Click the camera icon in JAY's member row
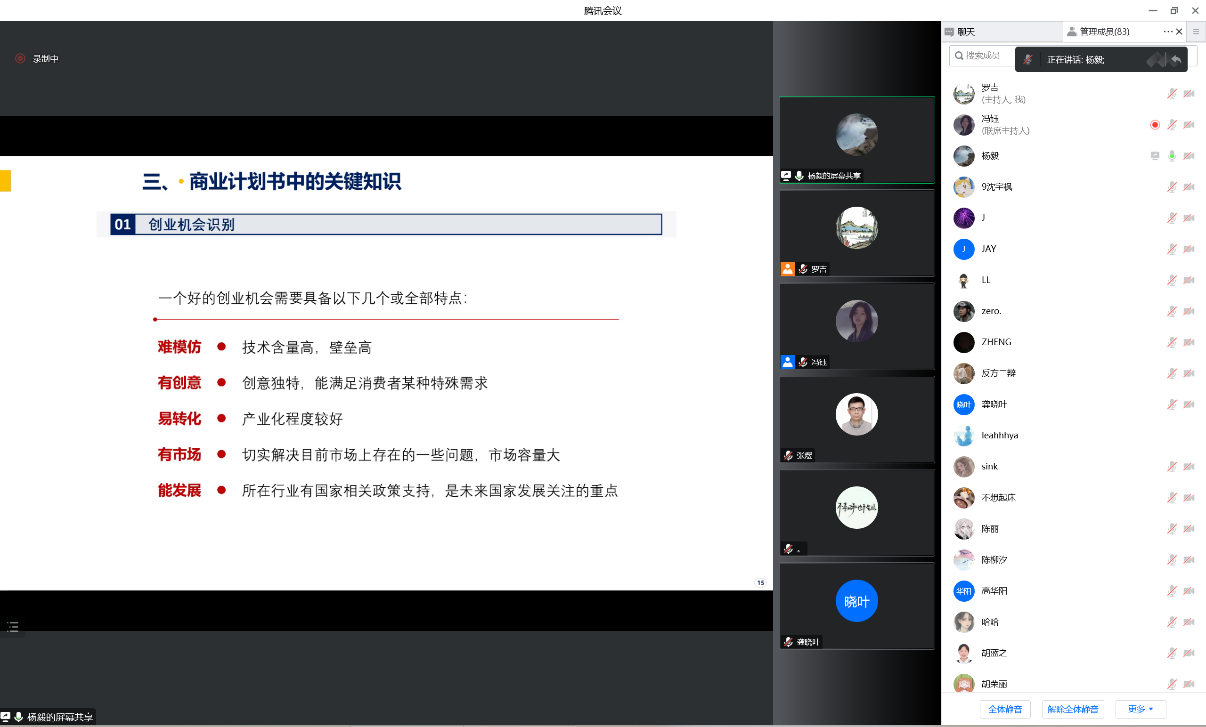Screen dimensions: 1206x727 point(1189,249)
